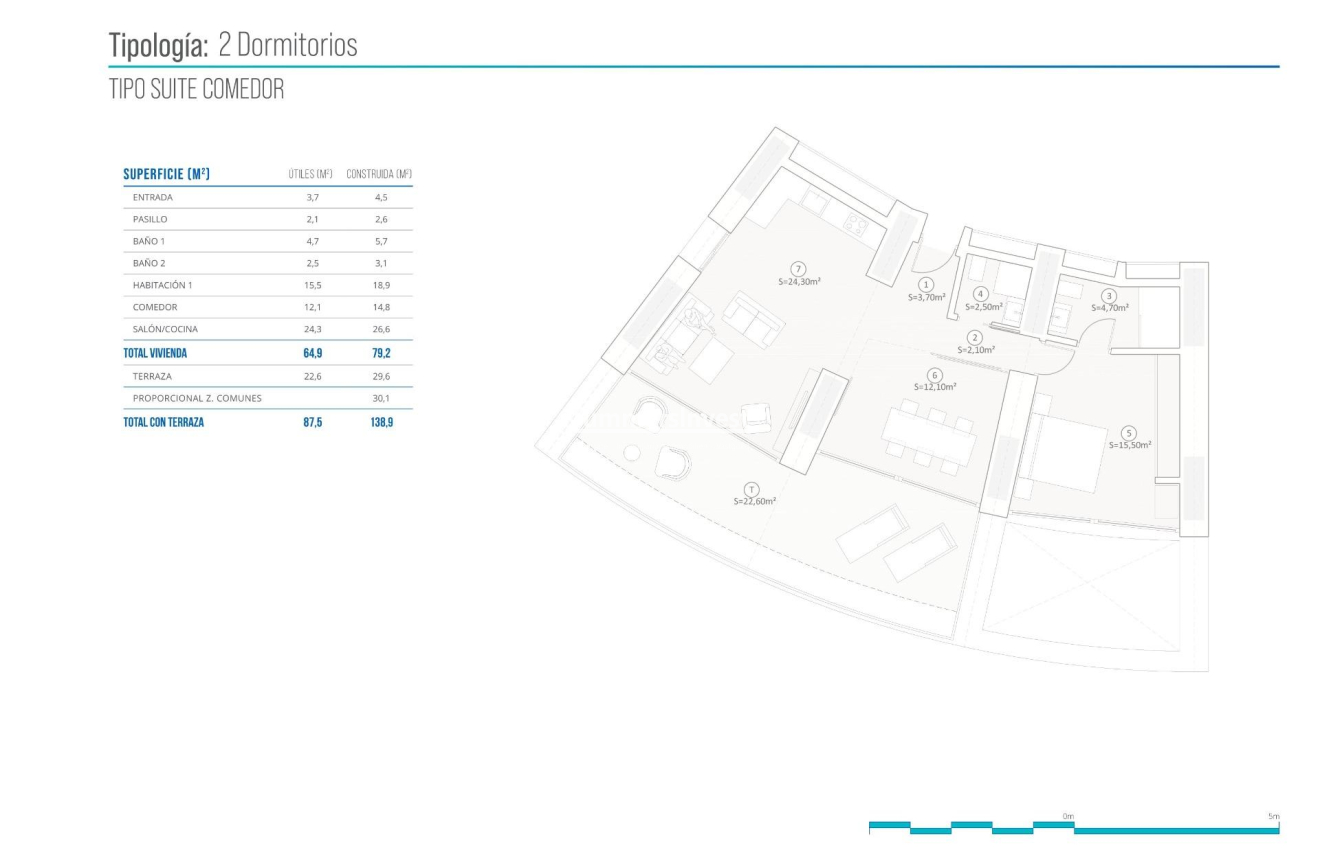Click the circled number 3 bathroom marker
This screenshot has width=1320, height=859.
coord(1109,295)
